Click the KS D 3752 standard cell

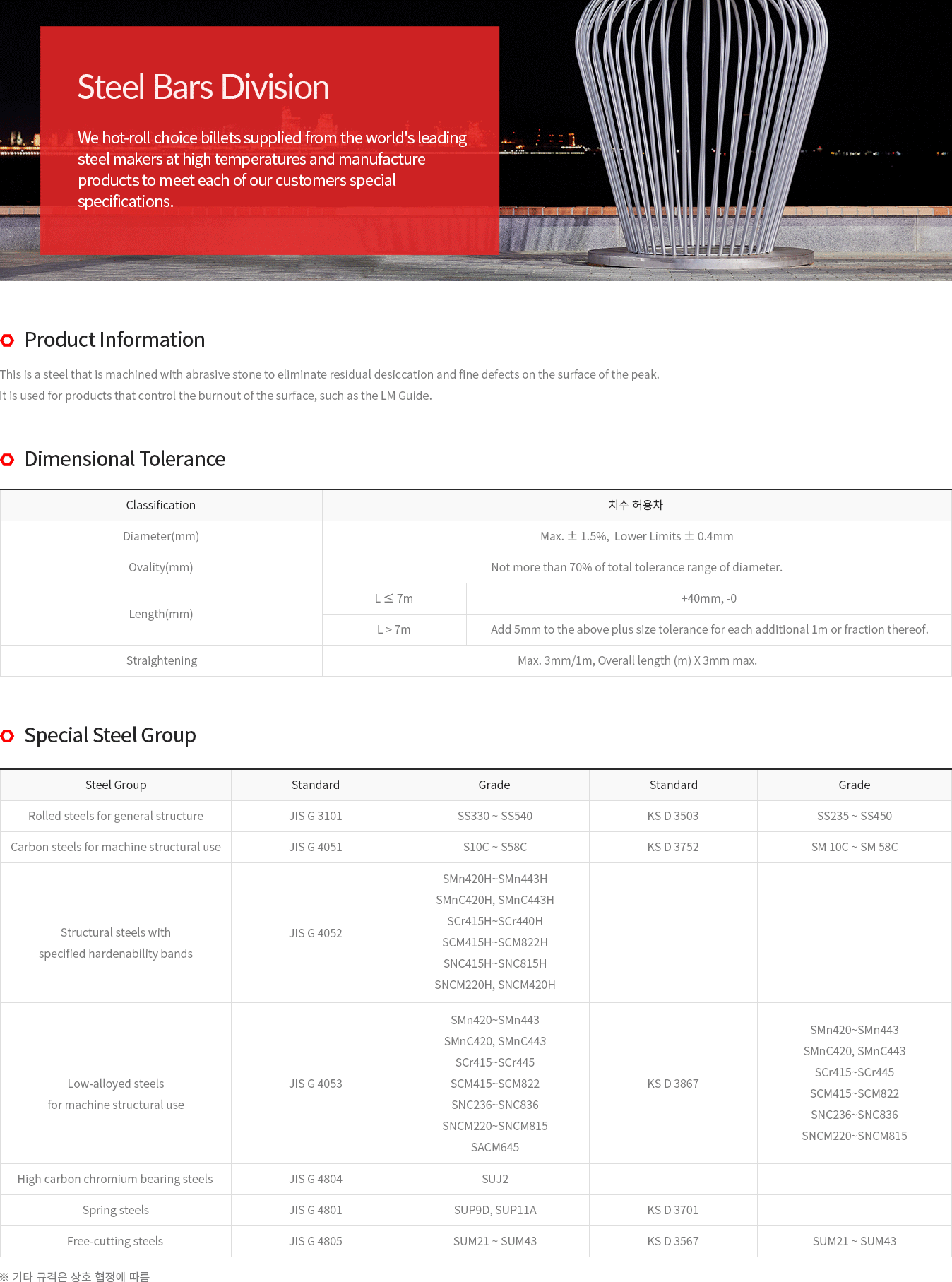[x=672, y=847]
